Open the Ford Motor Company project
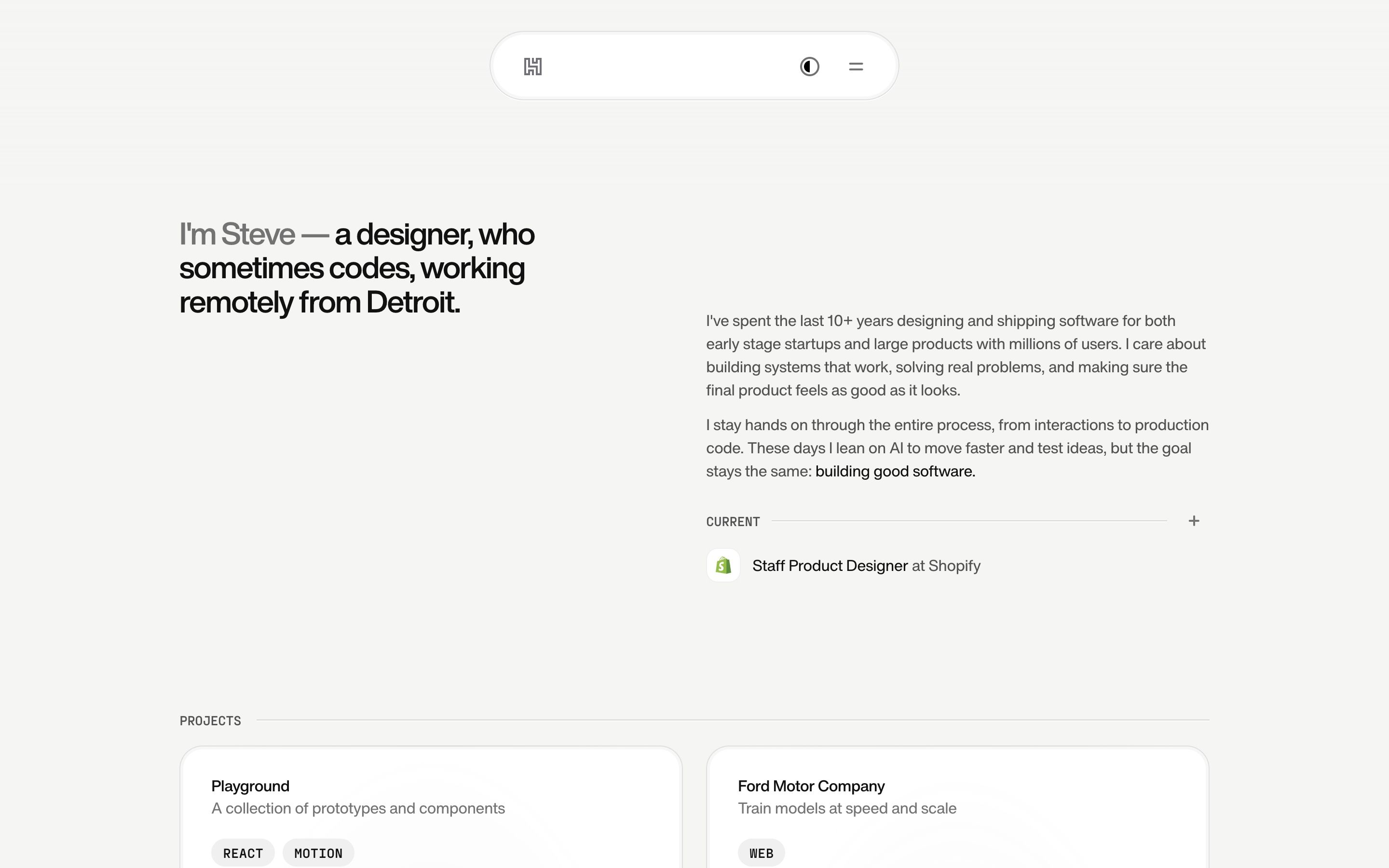The image size is (1389, 868). [811, 786]
